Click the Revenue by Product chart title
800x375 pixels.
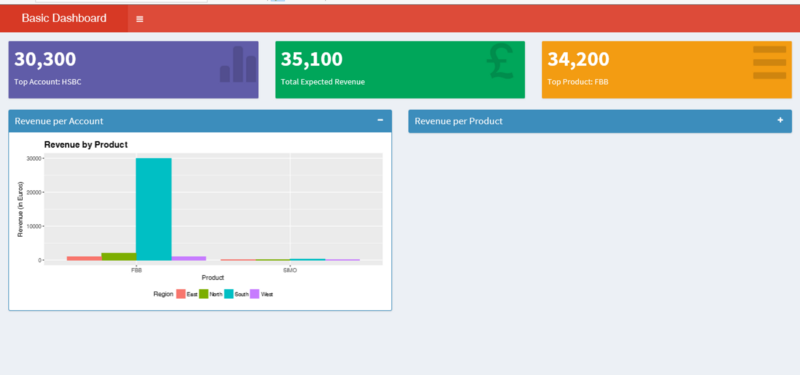pos(86,145)
